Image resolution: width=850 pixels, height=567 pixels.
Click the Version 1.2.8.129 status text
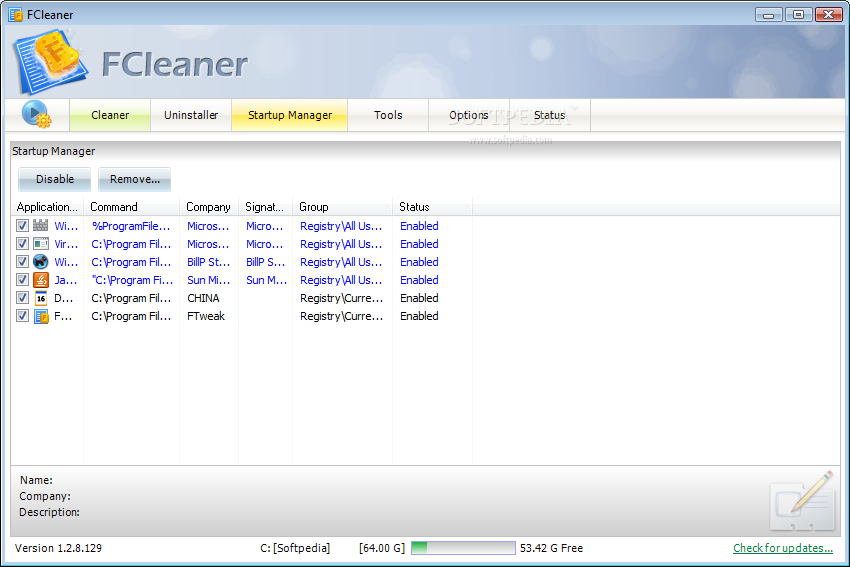[58, 548]
